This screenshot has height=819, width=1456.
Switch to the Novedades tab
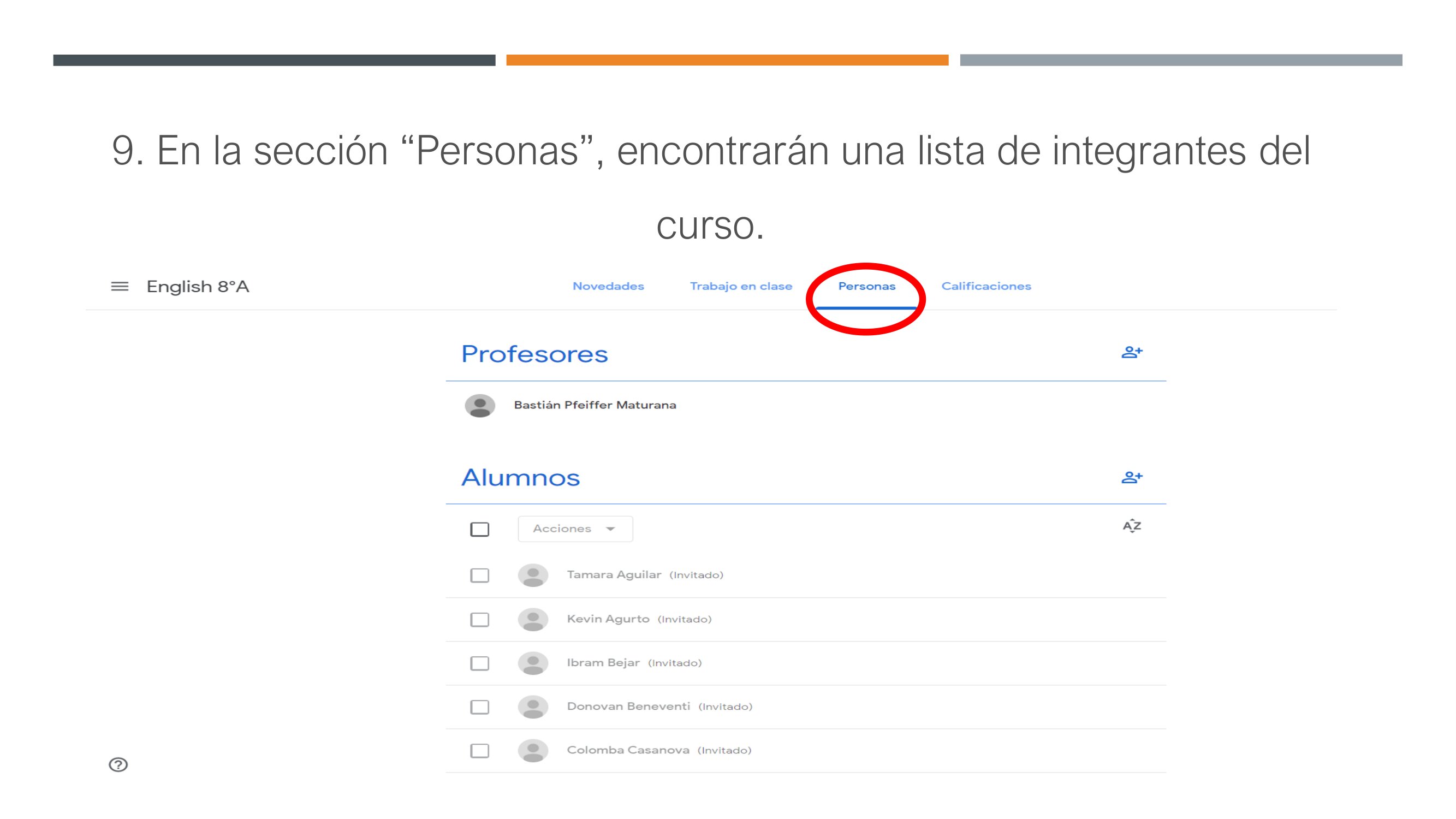pyautogui.click(x=608, y=287)
